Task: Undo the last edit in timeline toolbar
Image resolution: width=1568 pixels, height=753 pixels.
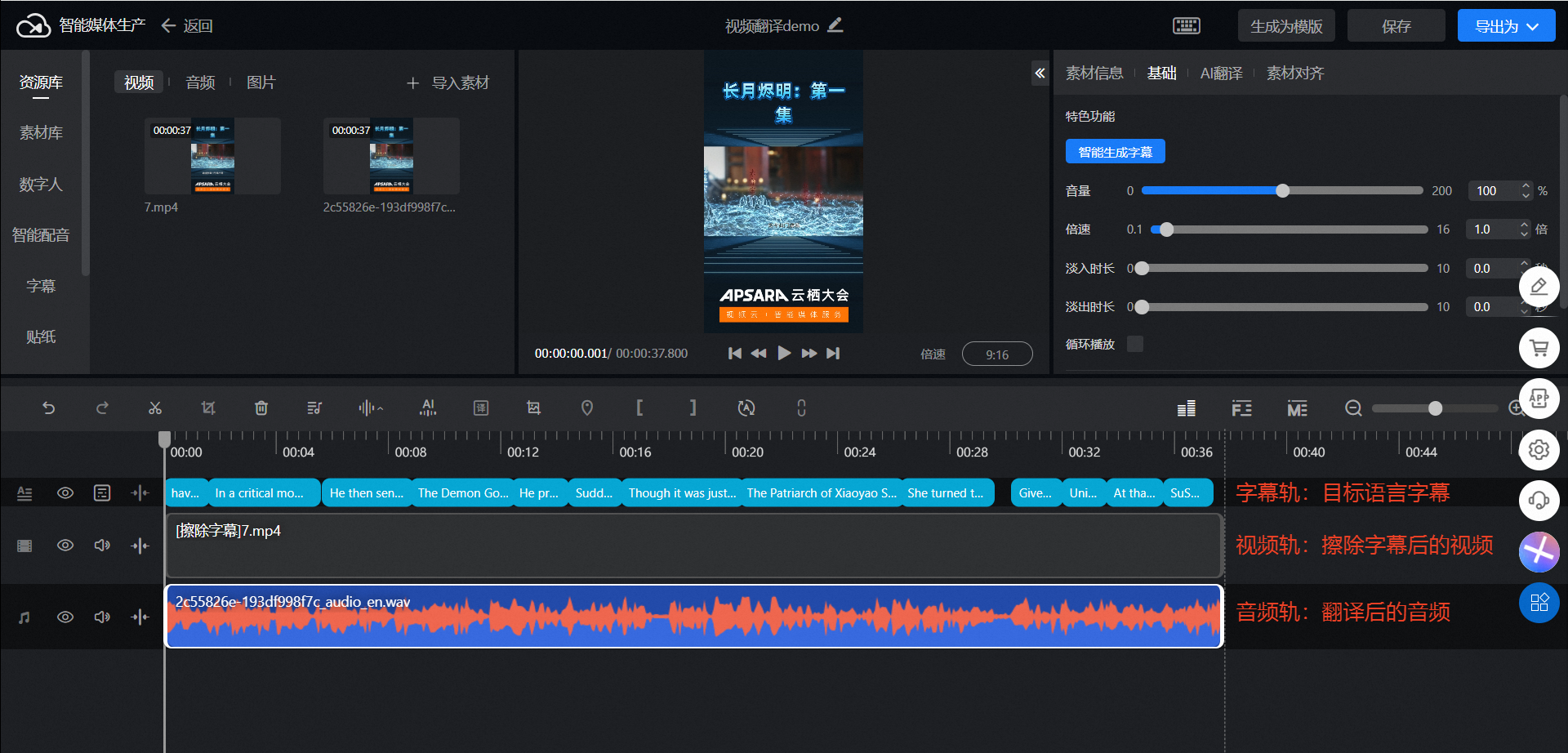Action: pyautogui.click(x=49, y=408)
